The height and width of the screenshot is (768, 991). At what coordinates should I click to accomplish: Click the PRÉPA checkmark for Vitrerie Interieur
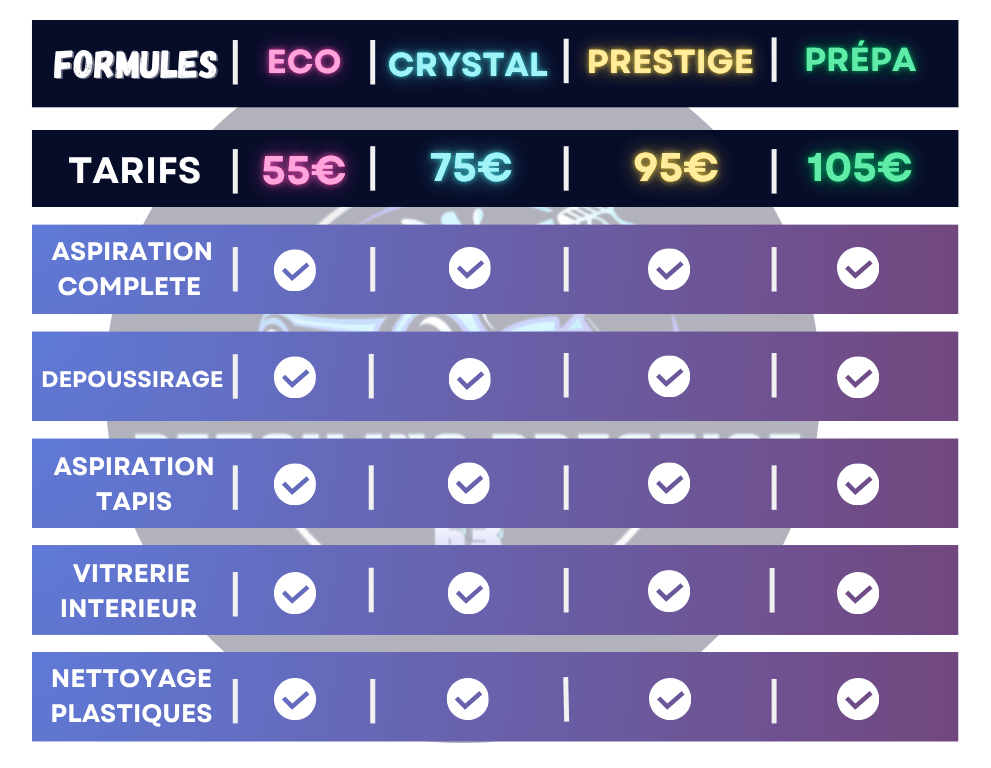857,593
